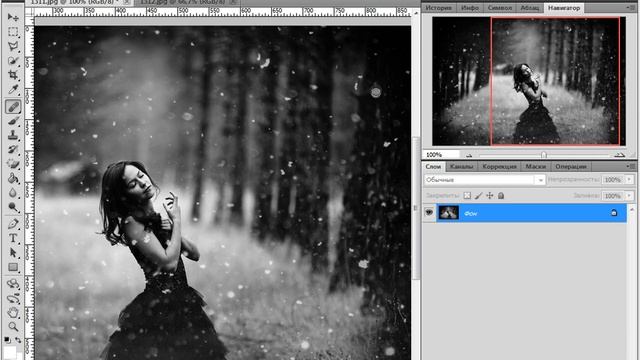Viewport: 640px width, 360px height.
Task: Select the 3D Orbit camera tool
Action: [13, 298]
